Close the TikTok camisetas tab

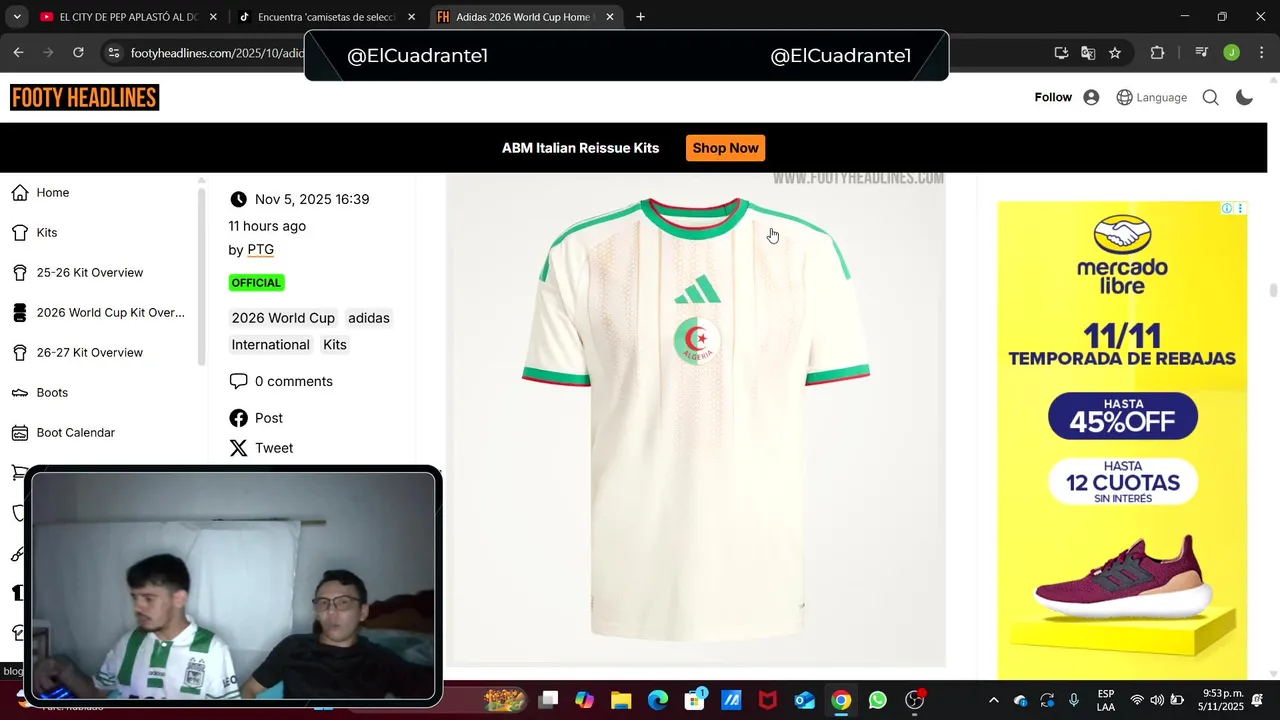tap(413, 17)
